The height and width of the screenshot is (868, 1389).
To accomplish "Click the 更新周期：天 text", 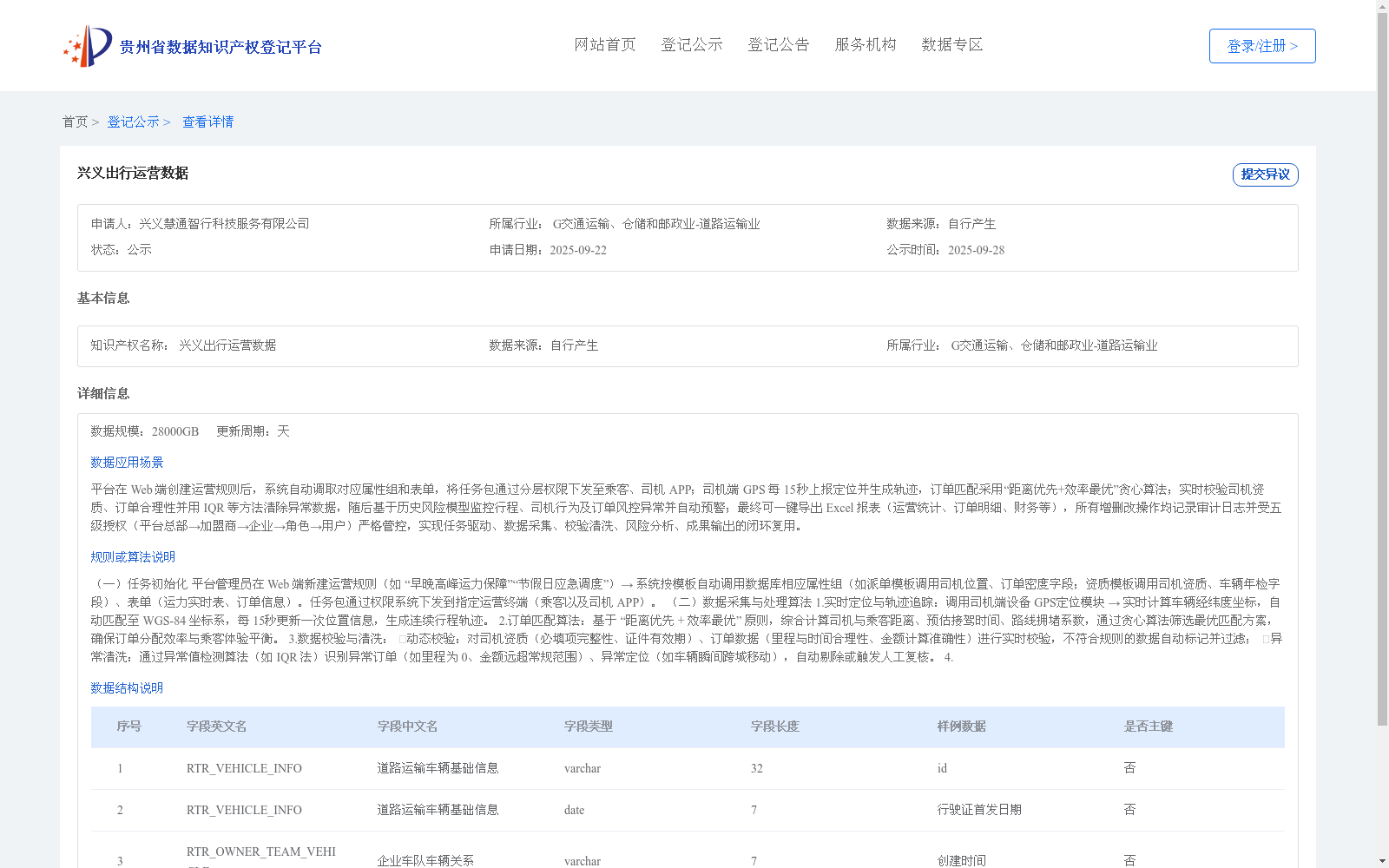I will click(x=253, y=431).
